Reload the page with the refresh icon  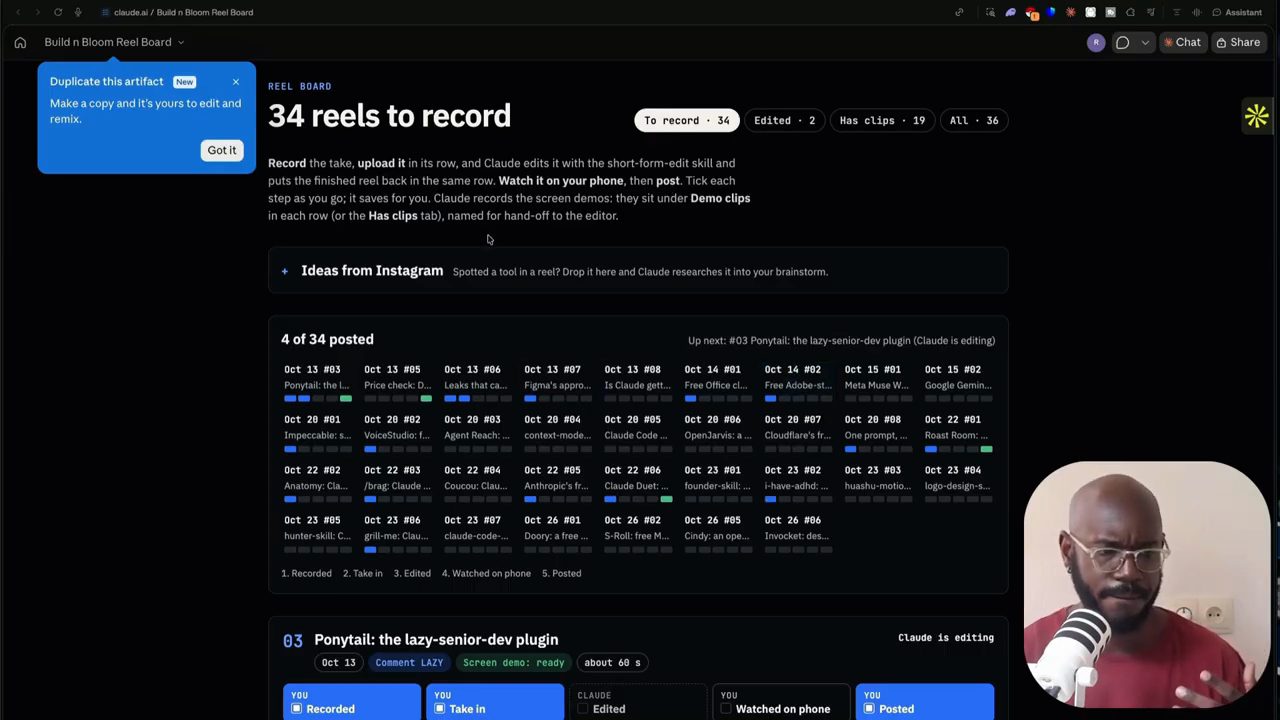click(58, 12)
